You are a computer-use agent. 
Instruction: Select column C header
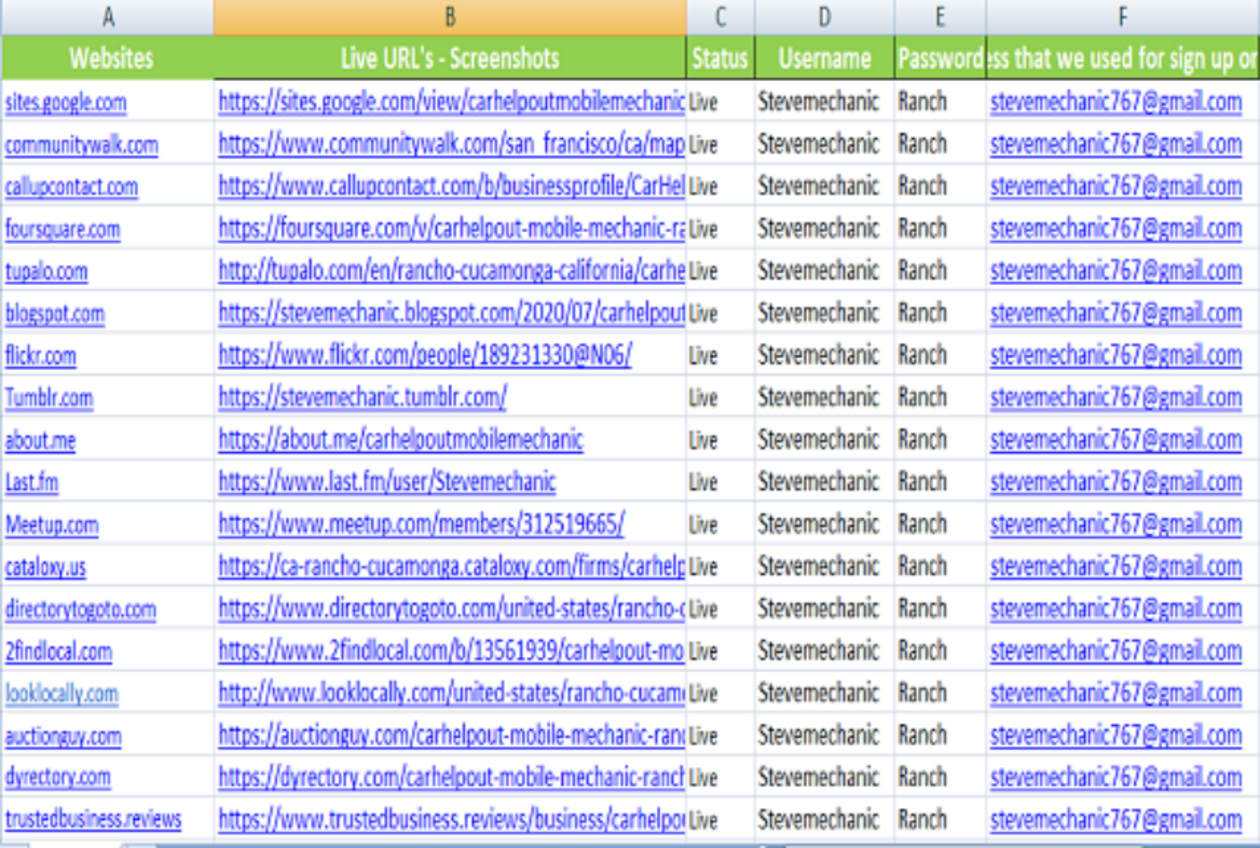pyautogui.click(x=721, y=17)
